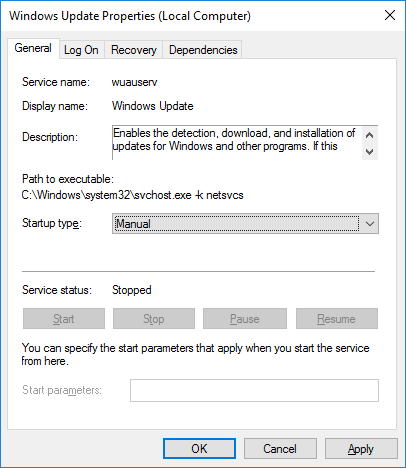Click the Cancel button

pyautogui.click(x=280, y=449)
